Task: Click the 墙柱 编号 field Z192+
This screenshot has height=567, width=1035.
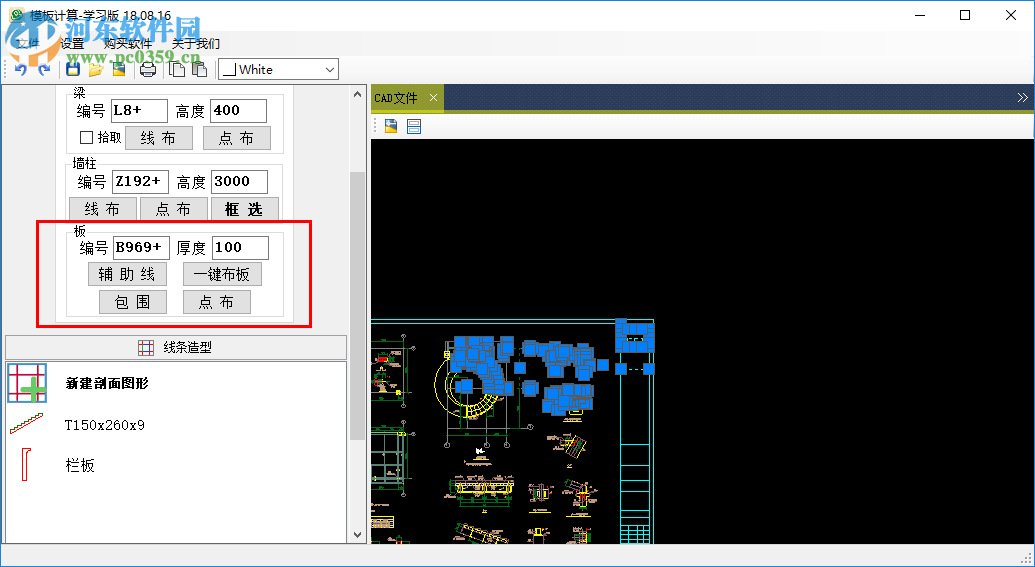Action: (x=140, y=182)
